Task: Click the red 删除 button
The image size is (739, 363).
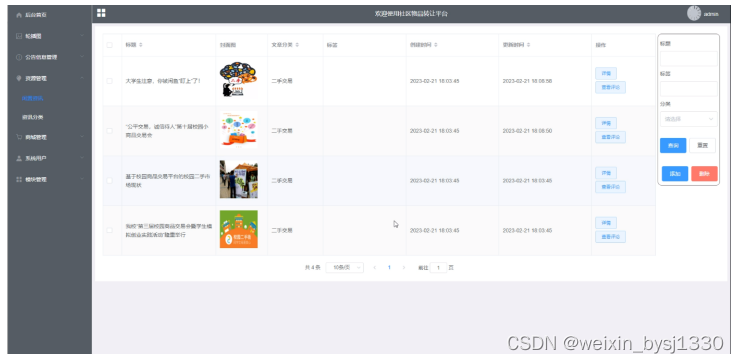Action: tap(705, 173)
